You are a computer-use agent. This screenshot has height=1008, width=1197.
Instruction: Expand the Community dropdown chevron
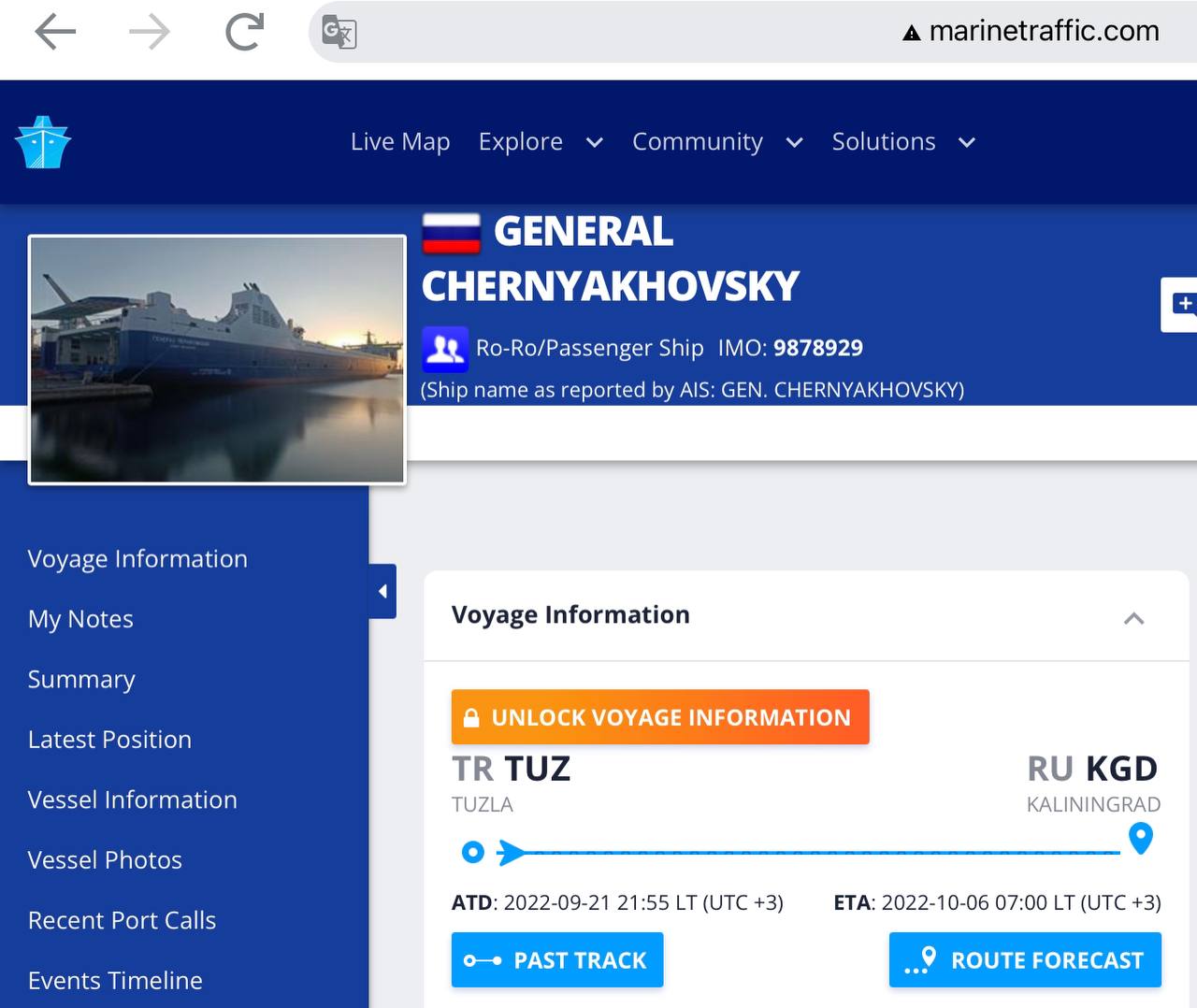click(795, 142)
